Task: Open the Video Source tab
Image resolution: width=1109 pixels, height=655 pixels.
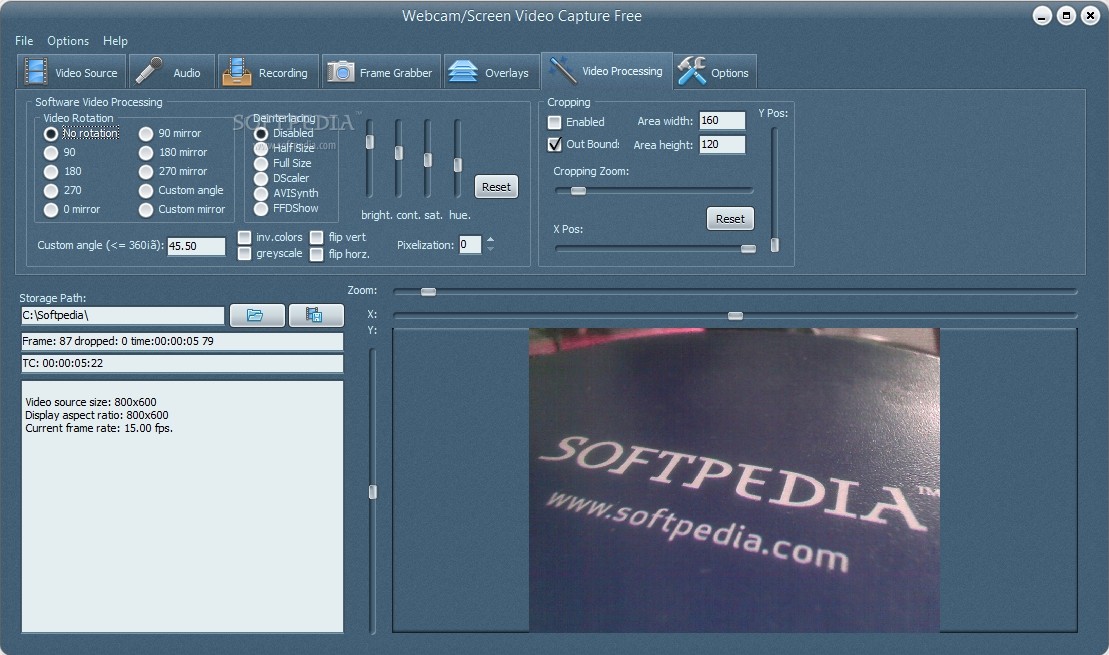Action: [x=71, y=72]
